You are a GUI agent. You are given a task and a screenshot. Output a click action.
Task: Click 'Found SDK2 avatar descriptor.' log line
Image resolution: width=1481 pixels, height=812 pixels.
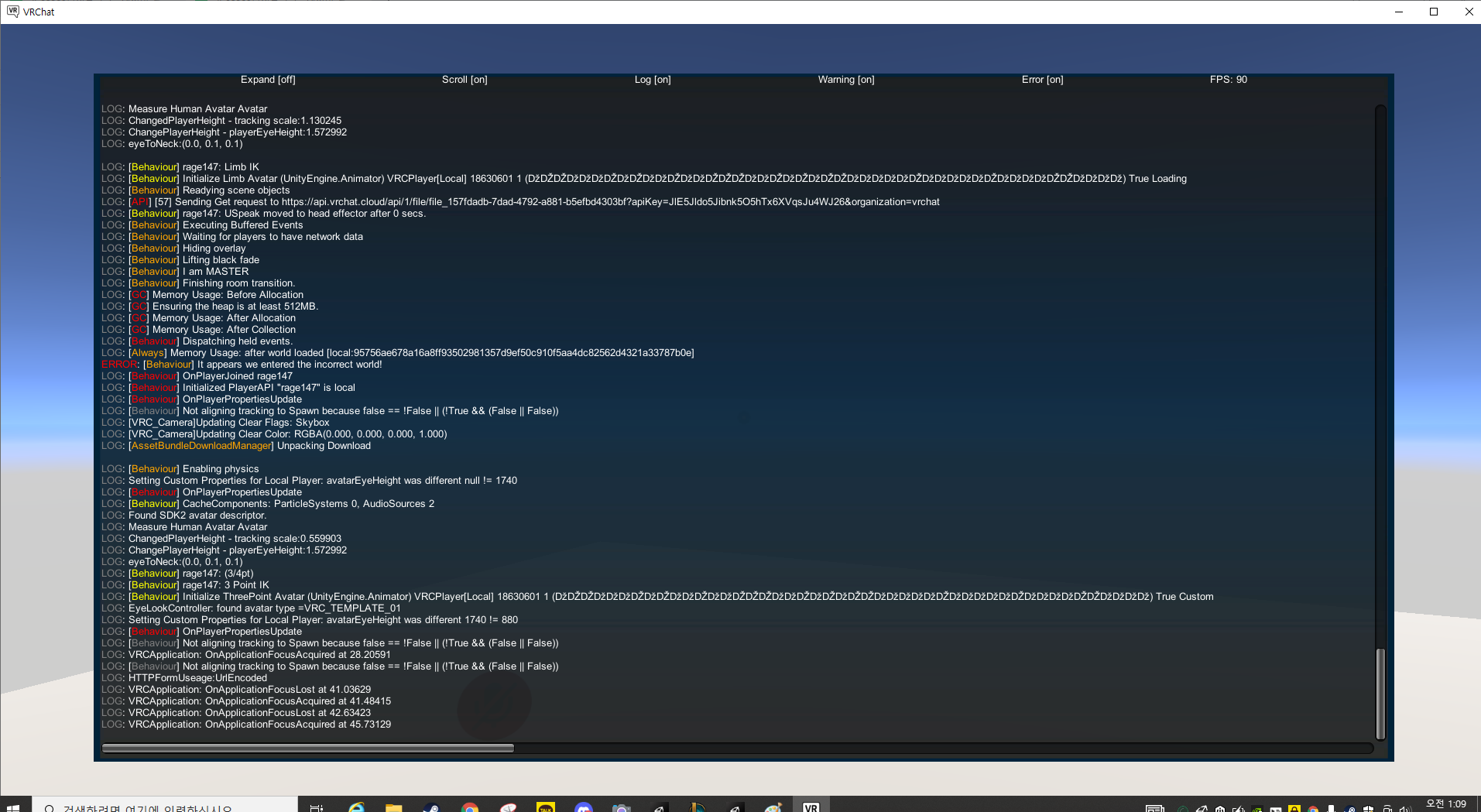coord(184,516)
